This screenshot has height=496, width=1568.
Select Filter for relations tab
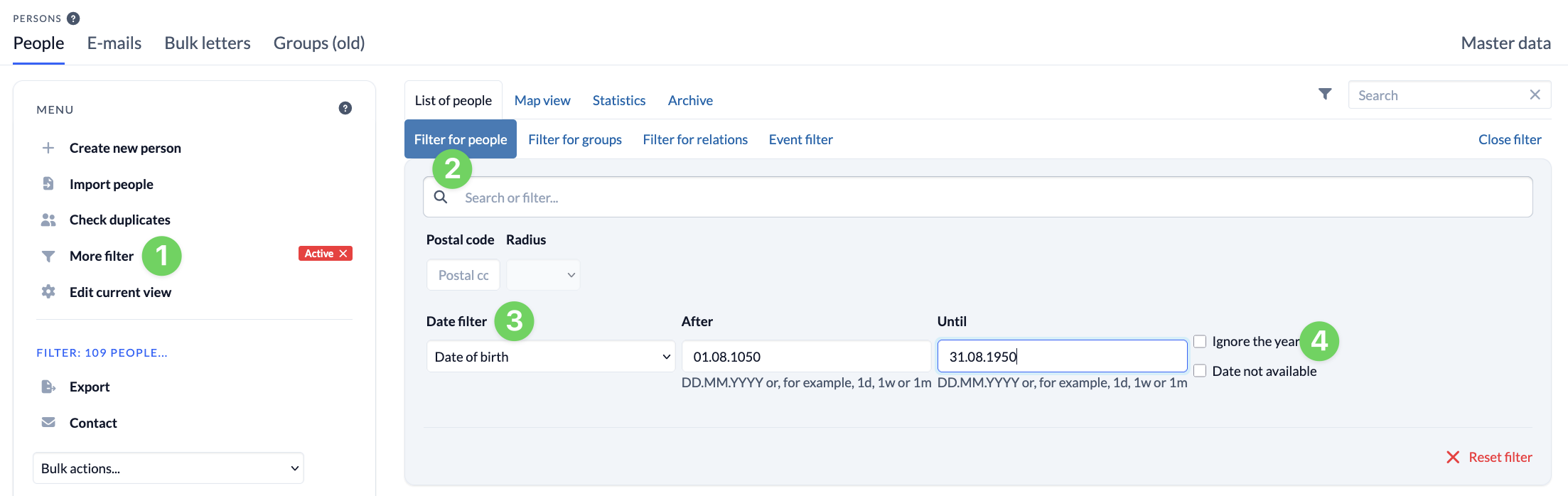click(x=695, y=139)
